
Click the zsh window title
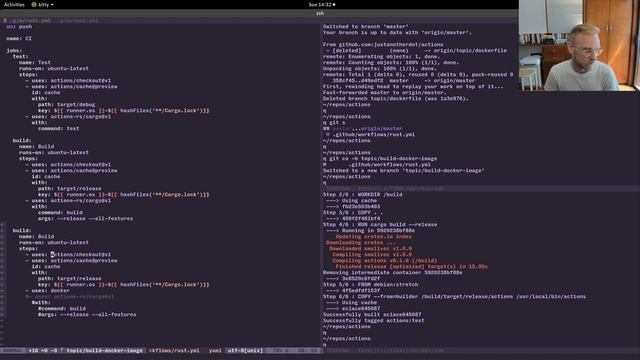320,13
